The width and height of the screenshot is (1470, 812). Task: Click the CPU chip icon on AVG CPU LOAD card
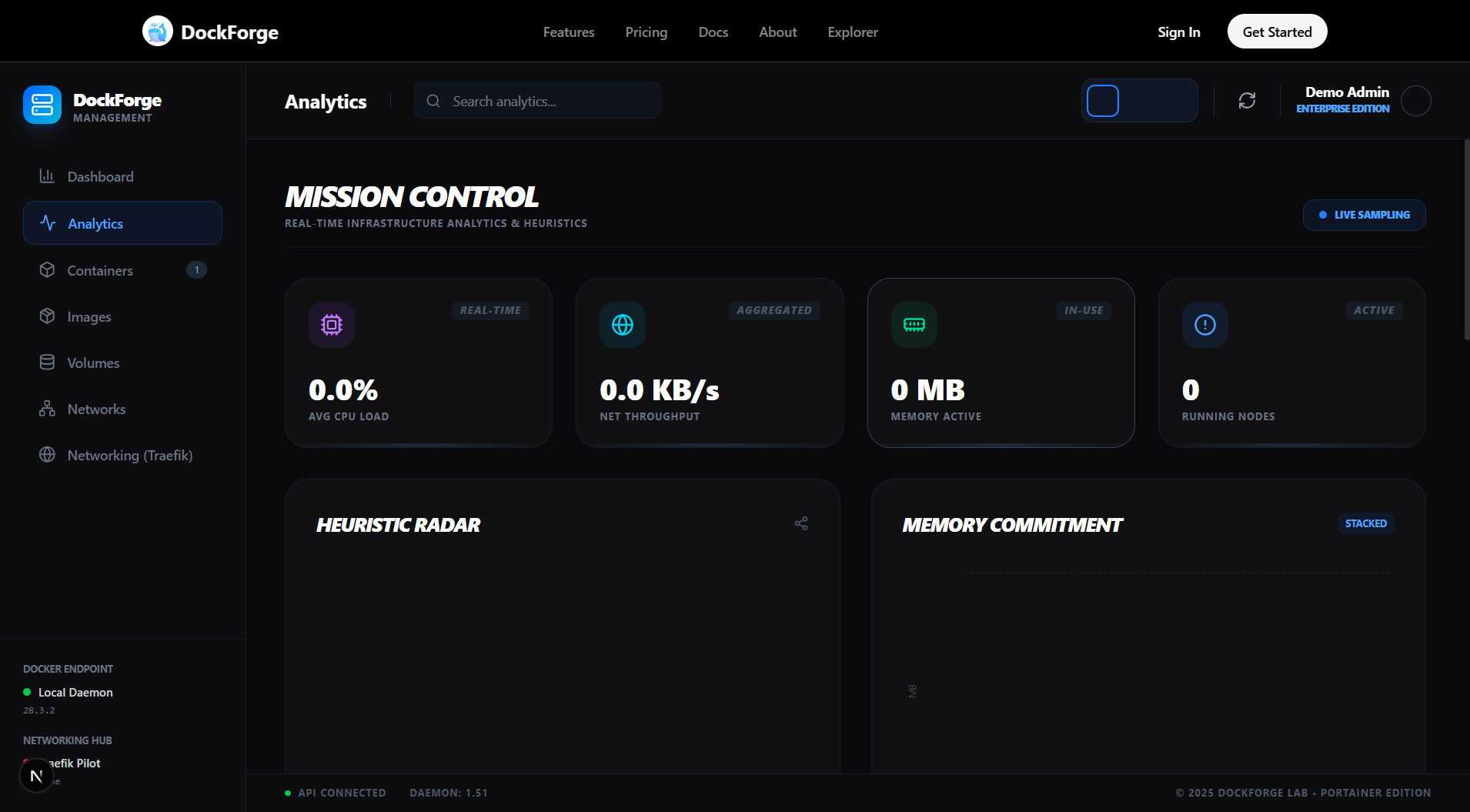click(331, 324)
